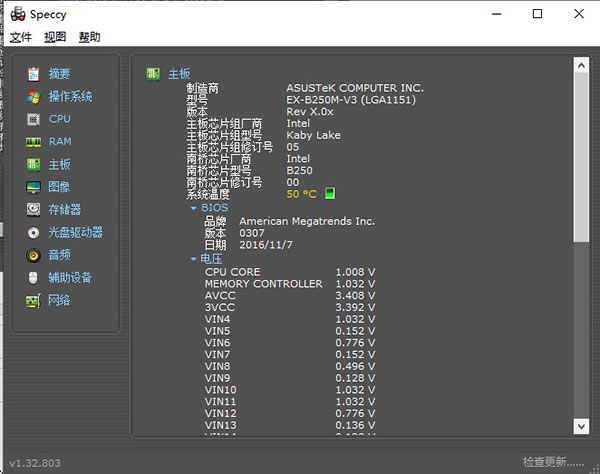The image size is (600, 474).
Task: Open the 音频 audio speaker icon
Action: pos(33,255)
